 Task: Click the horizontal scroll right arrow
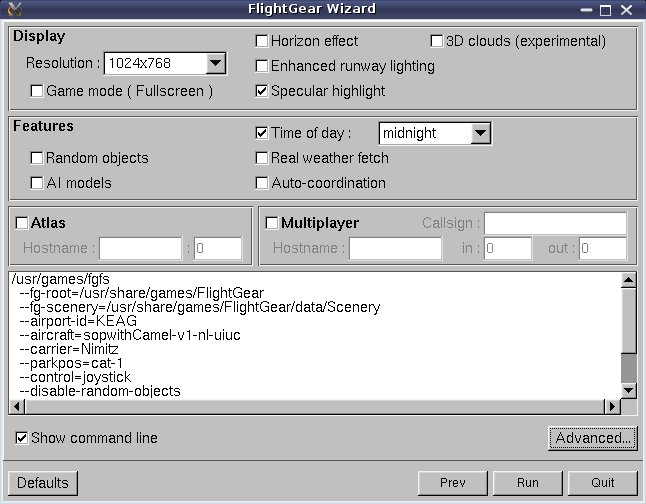click(612, 407)
